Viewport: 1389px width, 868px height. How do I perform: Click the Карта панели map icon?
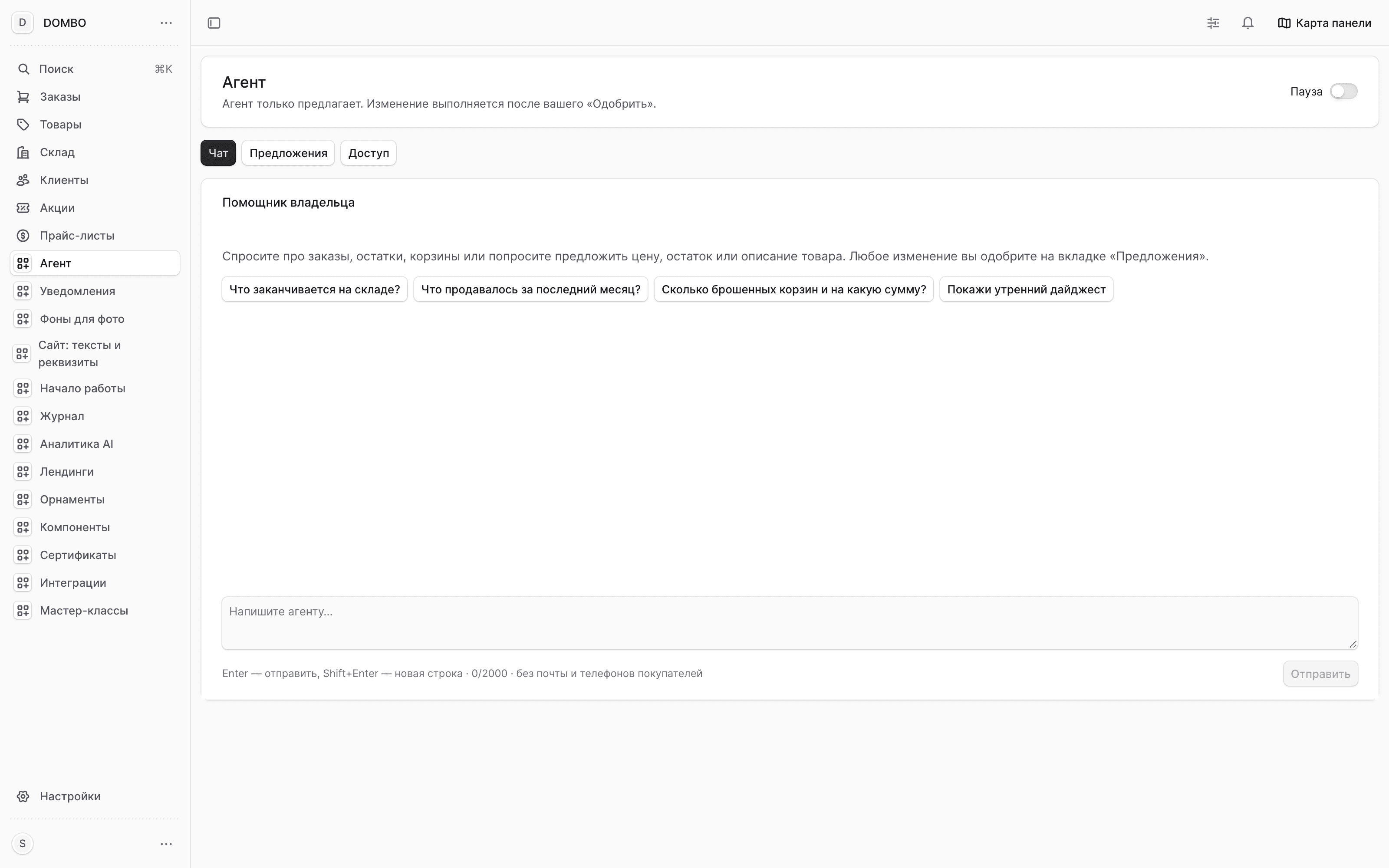(x=1284, y=23)
